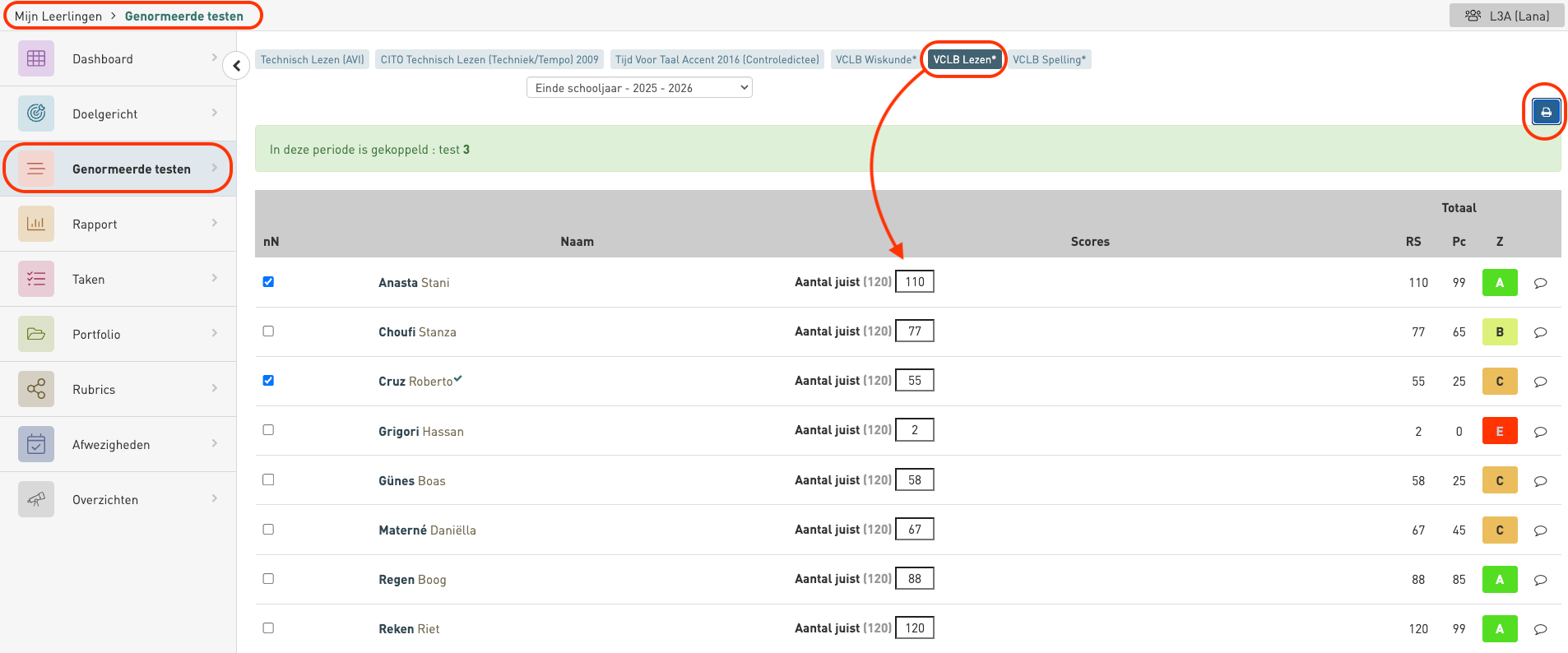Open comment bubble for Materné Daniëlla
The height and width of the screenshot is (653, 1568).
1541,530
